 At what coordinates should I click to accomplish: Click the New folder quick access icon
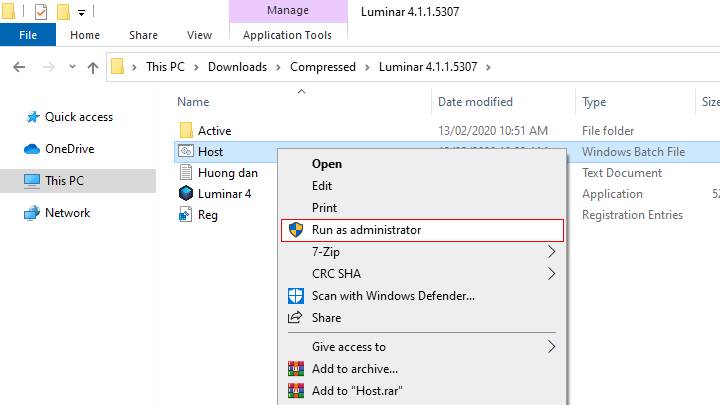(63, 11)
